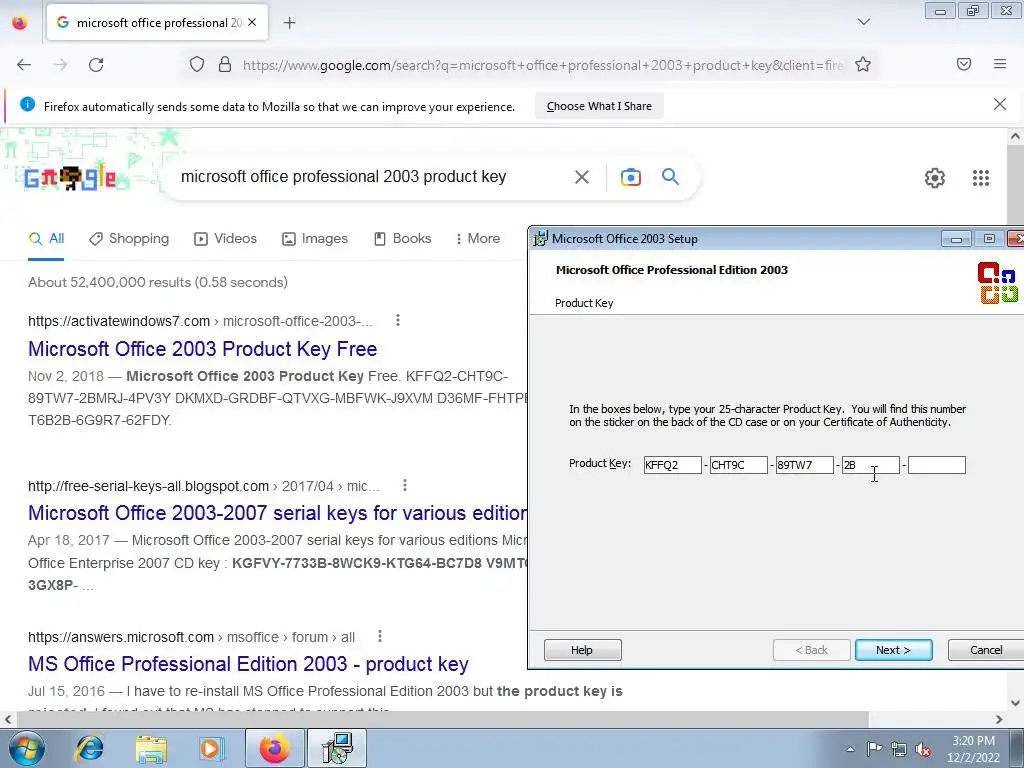Click the third Product Key box 89TW7
Image resolution: width=1024 pixels, height=768 pixels.
(804, 465)
